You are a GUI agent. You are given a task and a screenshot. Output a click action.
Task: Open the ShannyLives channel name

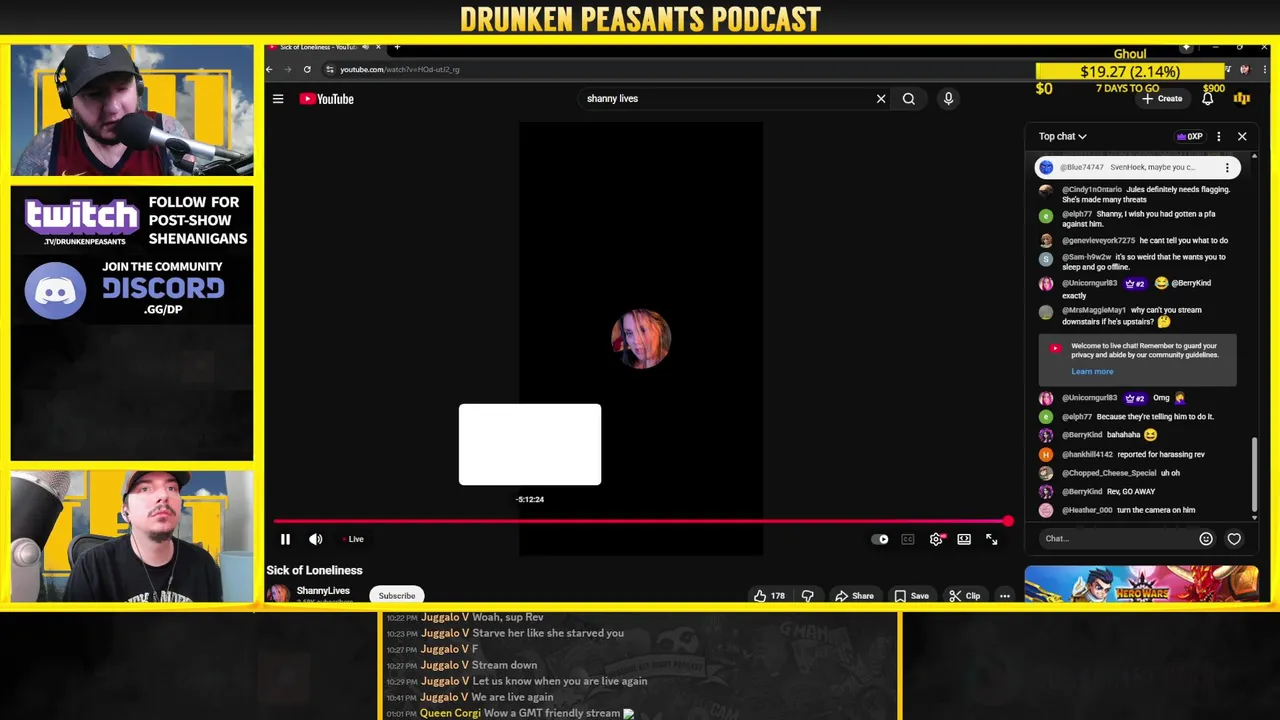[x=323, y=591]
